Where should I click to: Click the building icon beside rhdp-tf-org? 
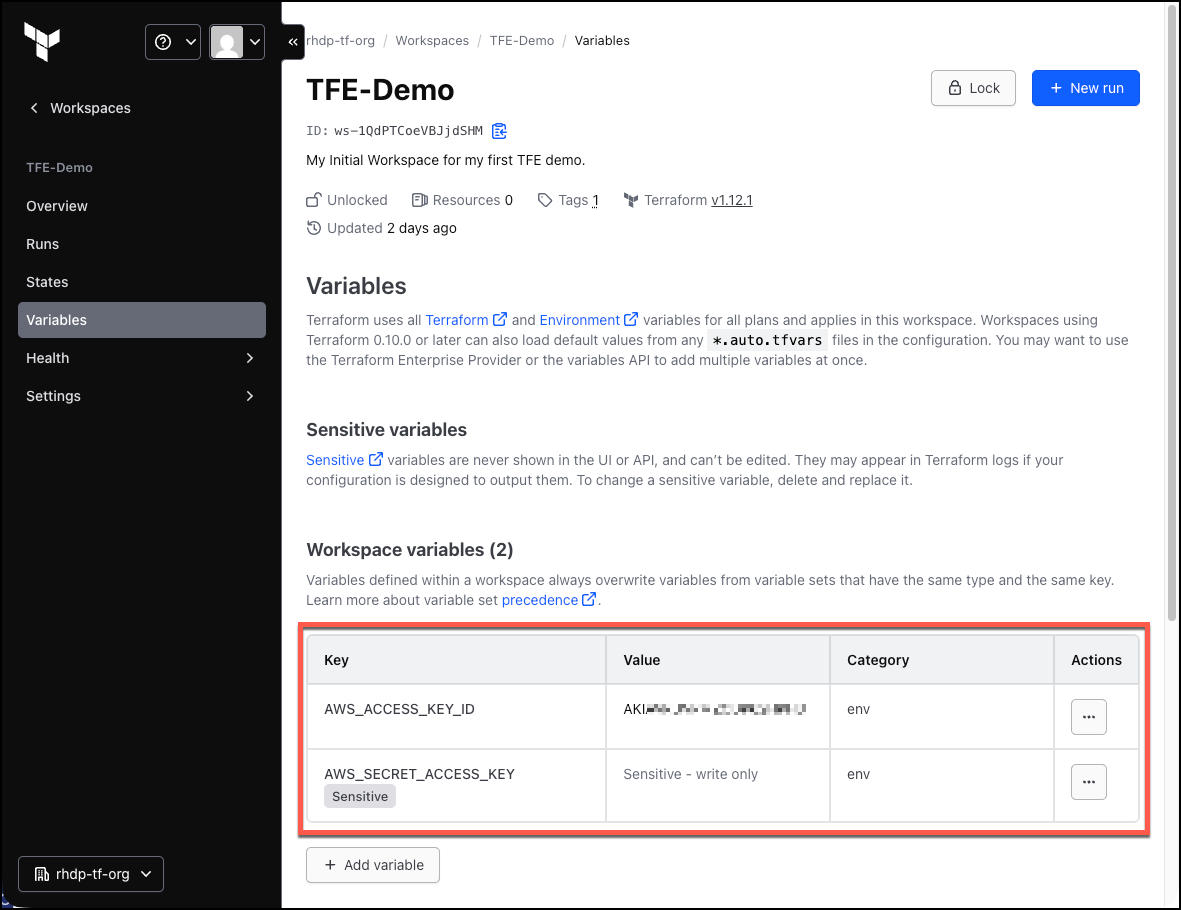tap(42, 874)
